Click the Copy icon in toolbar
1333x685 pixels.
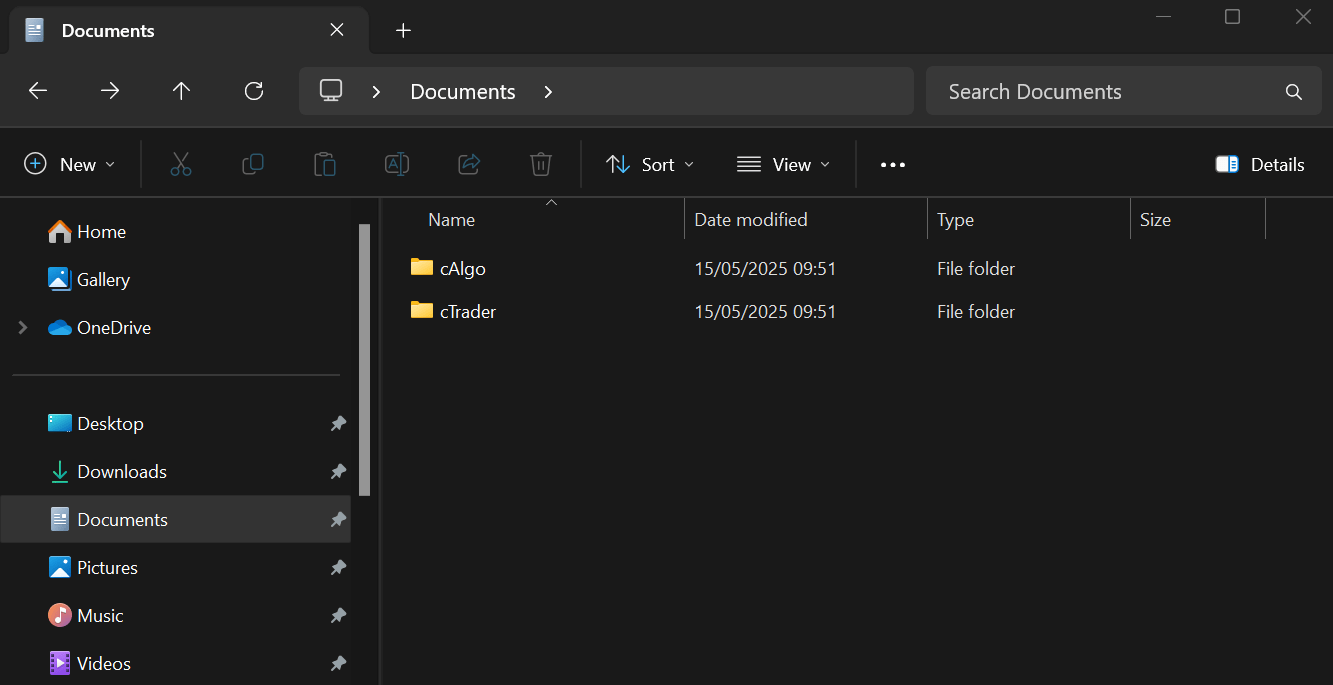pos(253,164)
